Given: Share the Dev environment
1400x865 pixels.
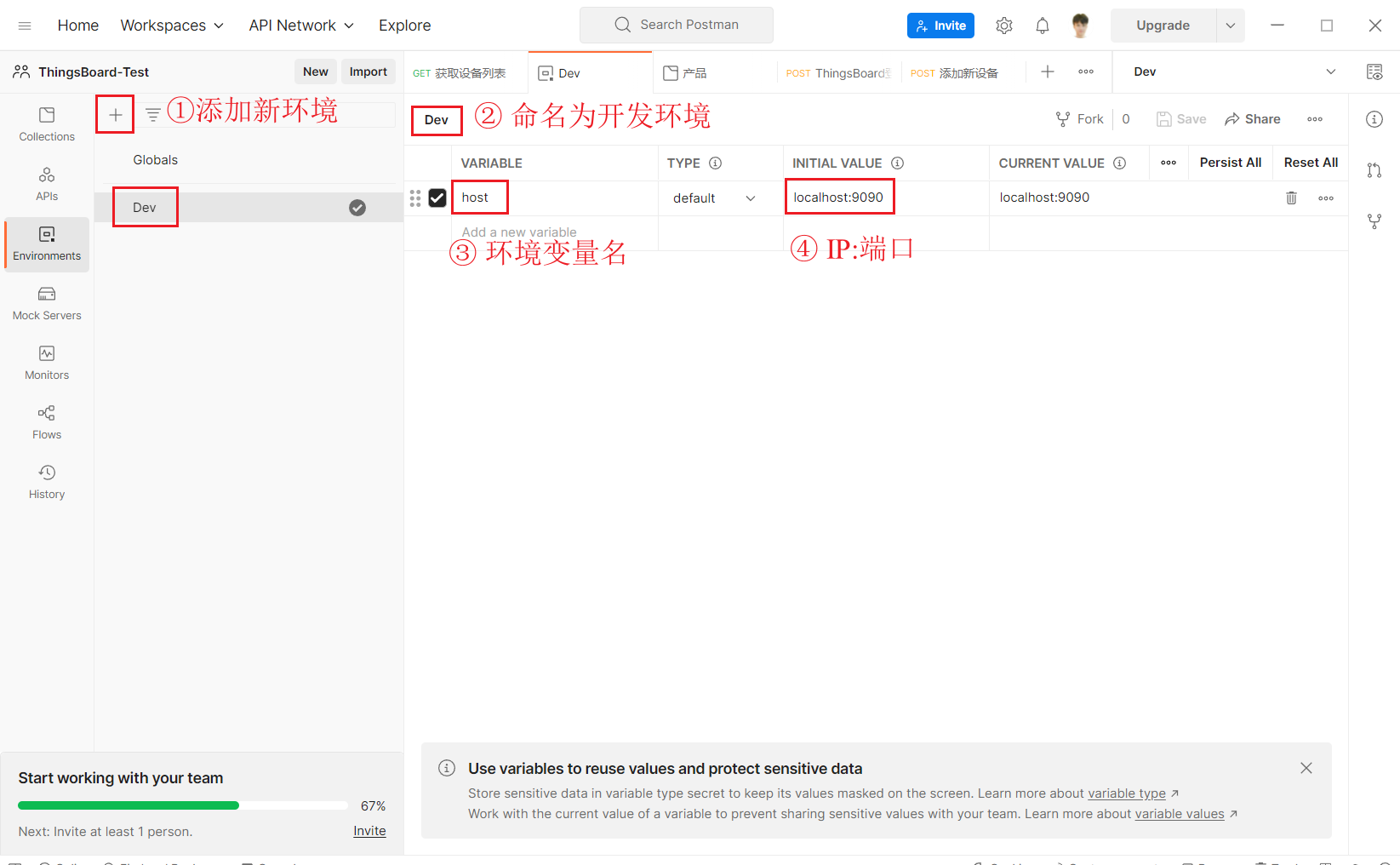Looking at the screenshot, I should [x=1253, y=119].
